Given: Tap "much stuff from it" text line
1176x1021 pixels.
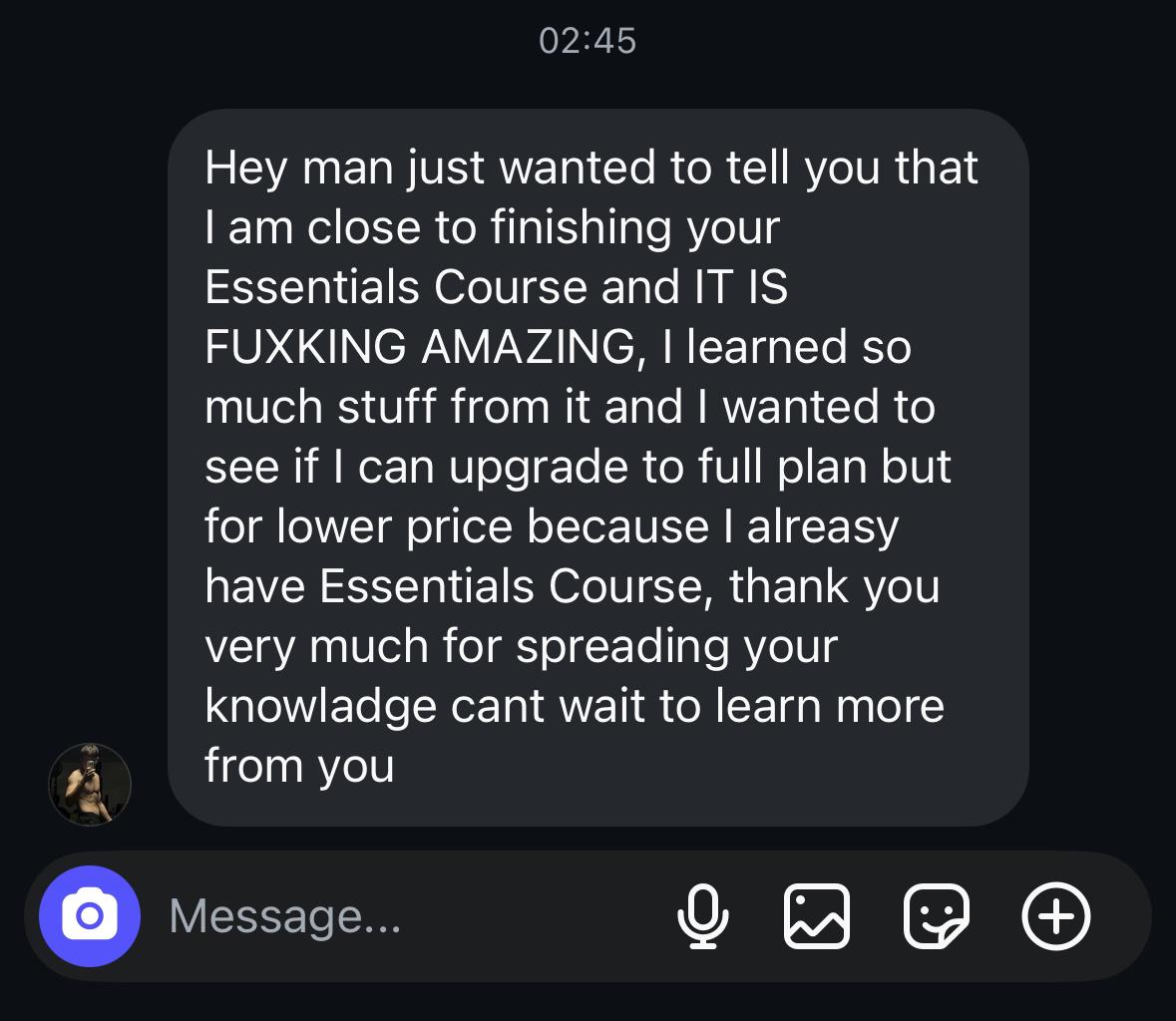Looking at the screenshot, I should [x=570, y=407].
